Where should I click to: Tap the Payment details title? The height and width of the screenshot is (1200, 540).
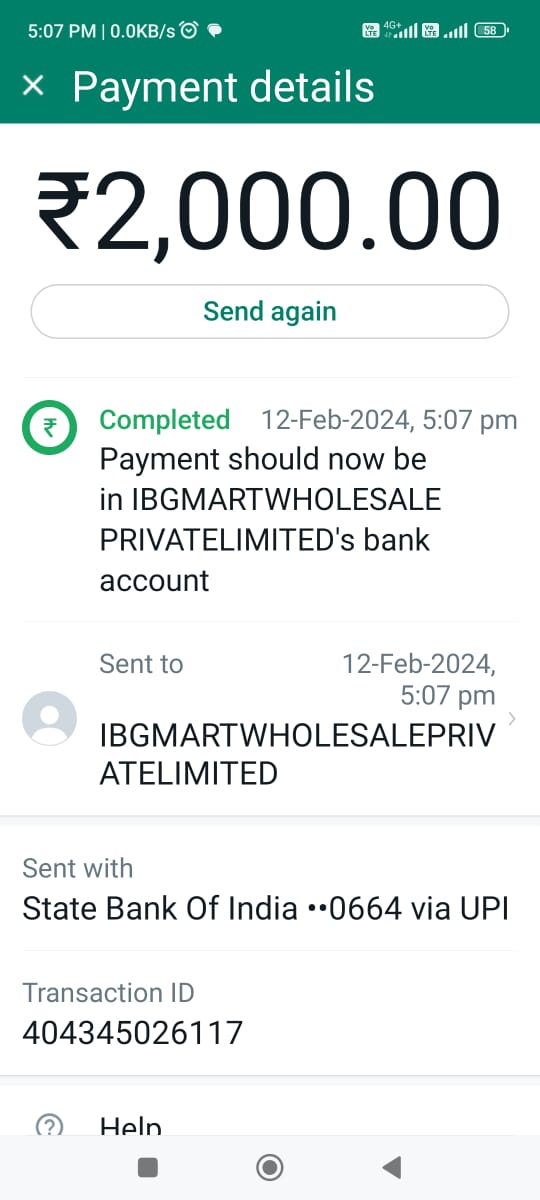coord(224,87)
